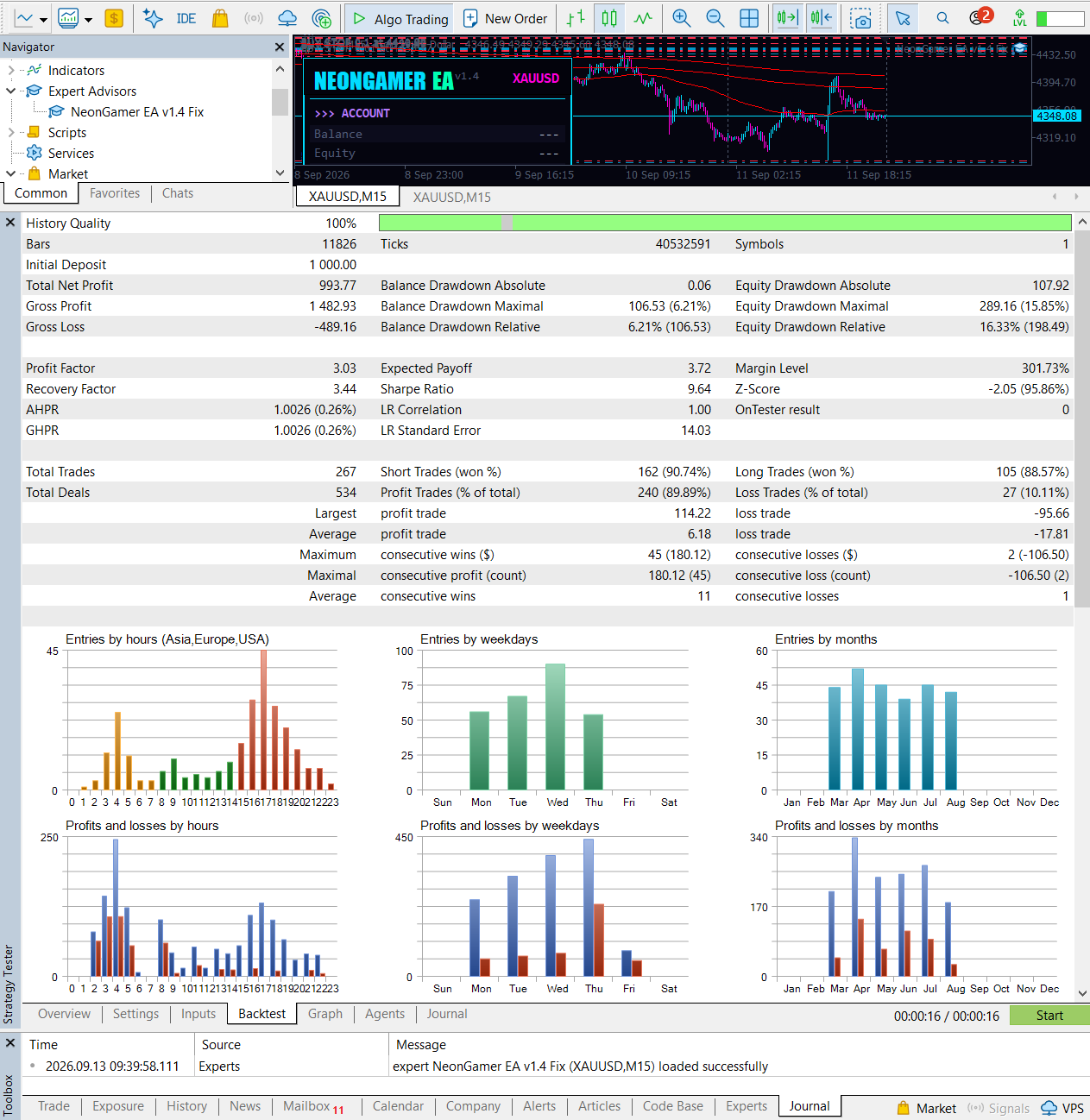Open the MQL5 IDE editor
Screen dimensions: 1090x1120
186,18
